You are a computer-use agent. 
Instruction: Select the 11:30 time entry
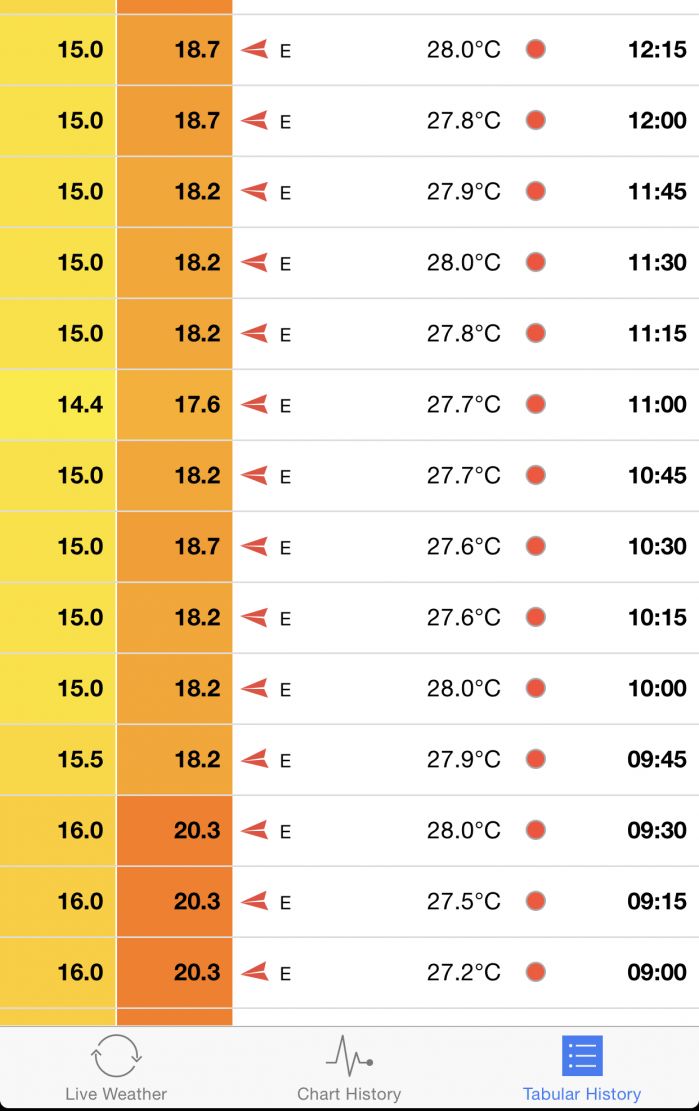657,262
